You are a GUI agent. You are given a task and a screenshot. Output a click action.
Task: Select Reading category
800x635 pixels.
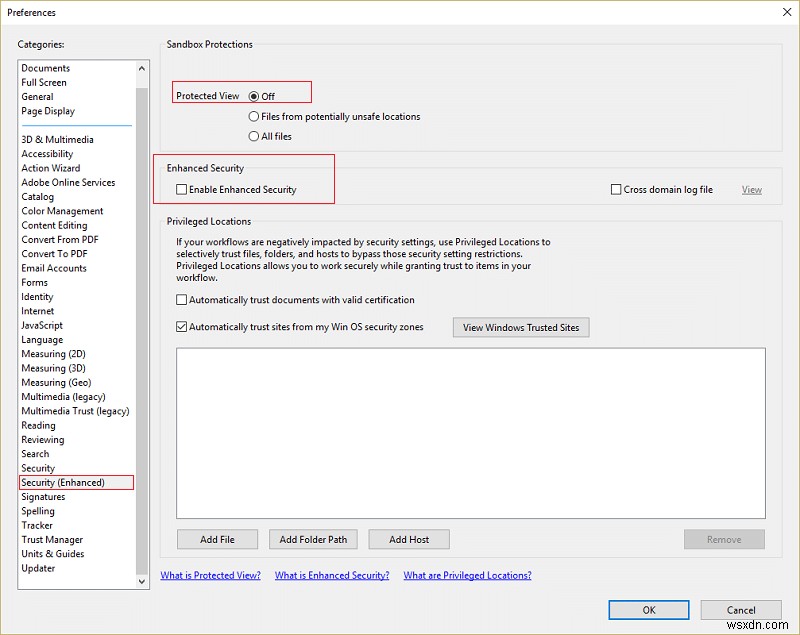pyautogui.click(x=38, y=425)
